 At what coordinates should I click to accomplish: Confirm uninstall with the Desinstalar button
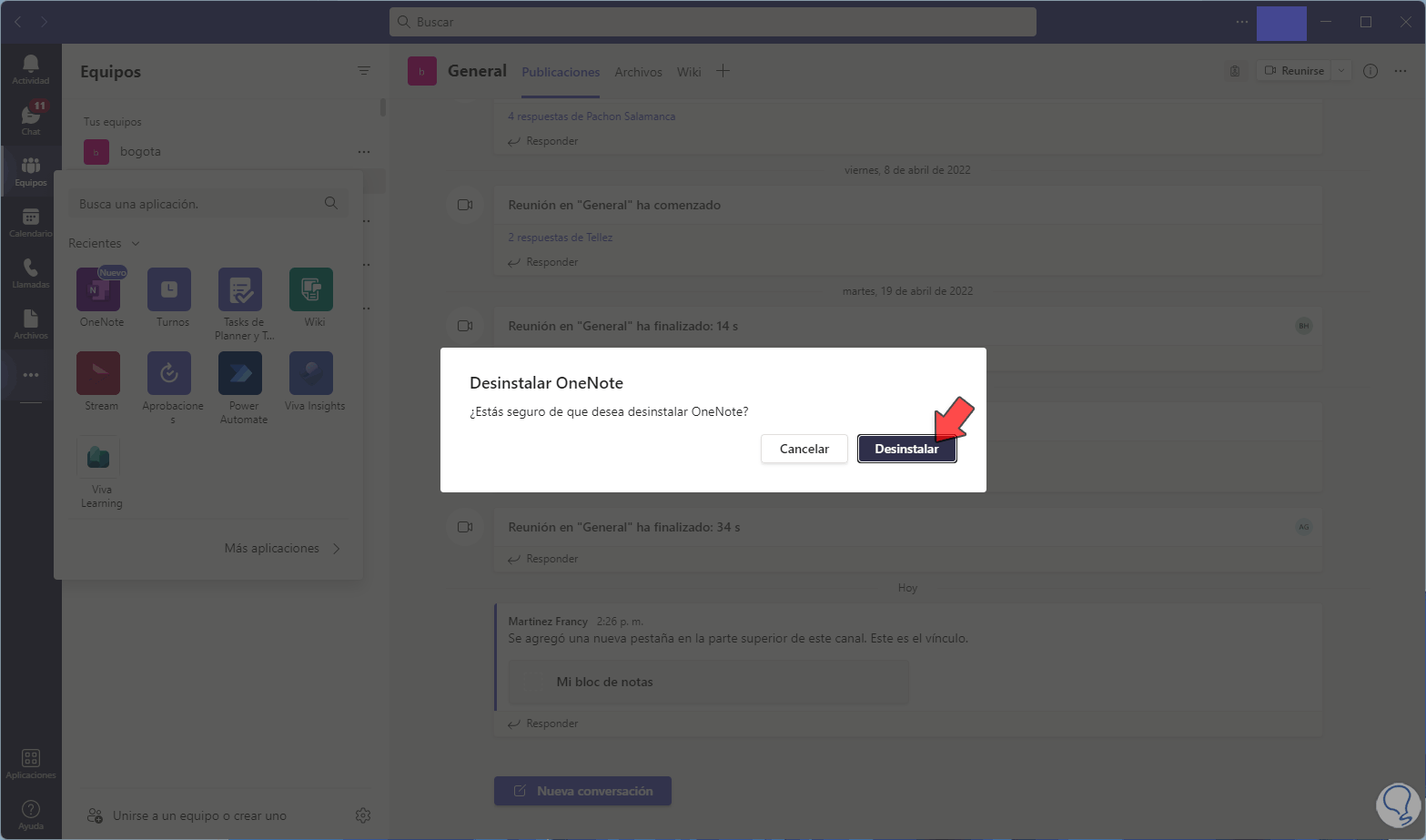click(x=906, y=449)
